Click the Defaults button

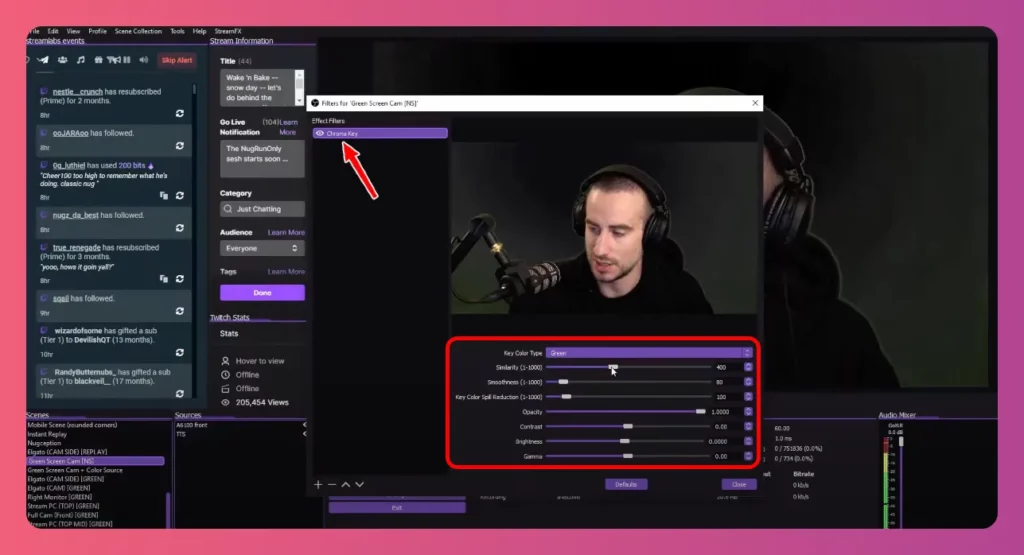point(626,484)
